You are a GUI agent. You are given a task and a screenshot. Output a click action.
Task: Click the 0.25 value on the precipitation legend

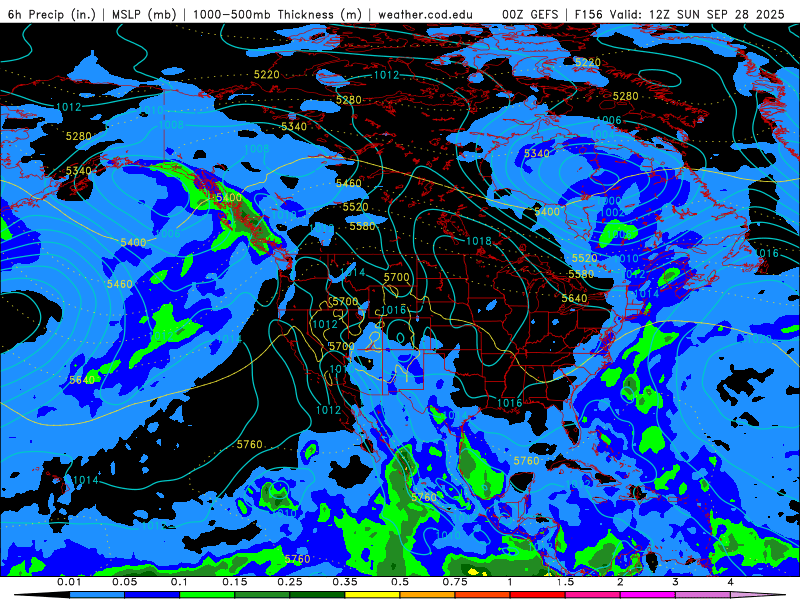pos(289,582)
